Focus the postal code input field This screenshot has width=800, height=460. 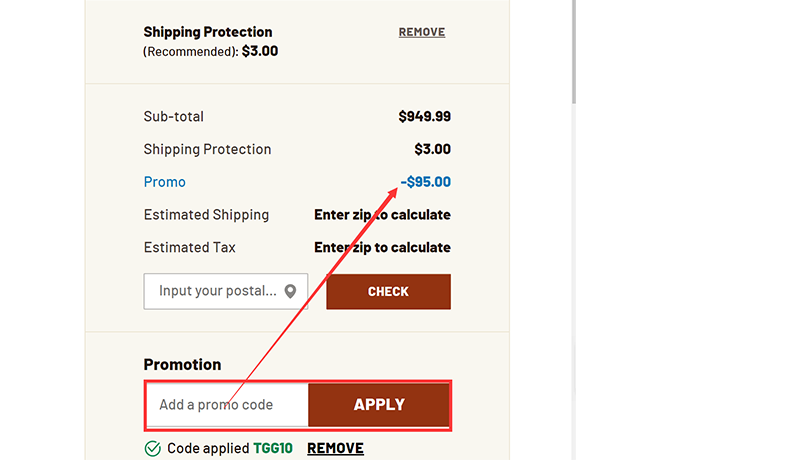pyautogui.click(x=216, y=292)
